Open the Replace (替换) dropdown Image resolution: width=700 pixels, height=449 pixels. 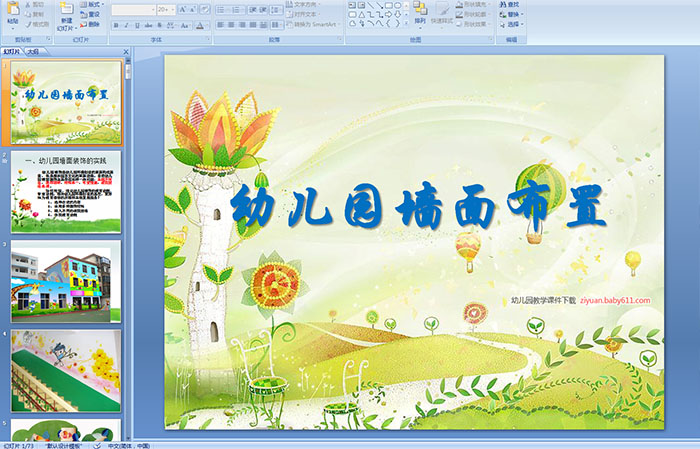512,14
